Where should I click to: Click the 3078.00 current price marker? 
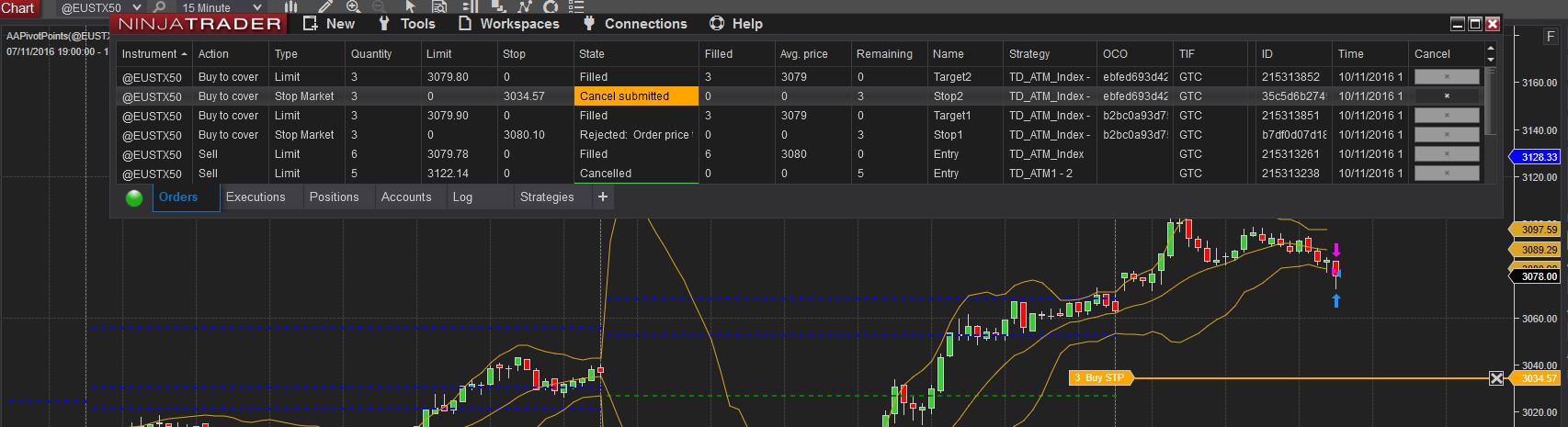coord(1537,275)
